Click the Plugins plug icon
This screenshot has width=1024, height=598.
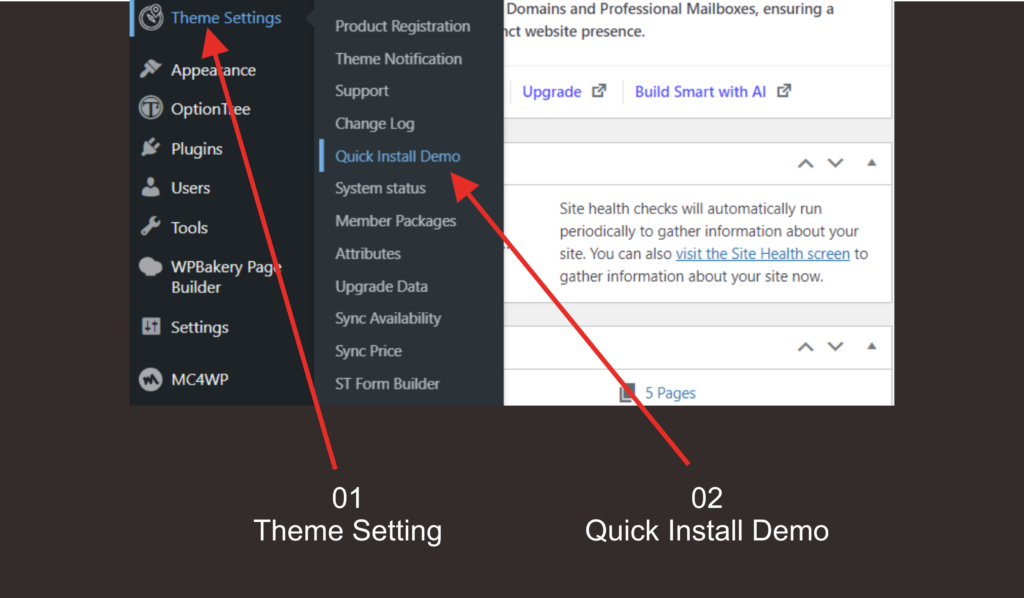point(152,148)
